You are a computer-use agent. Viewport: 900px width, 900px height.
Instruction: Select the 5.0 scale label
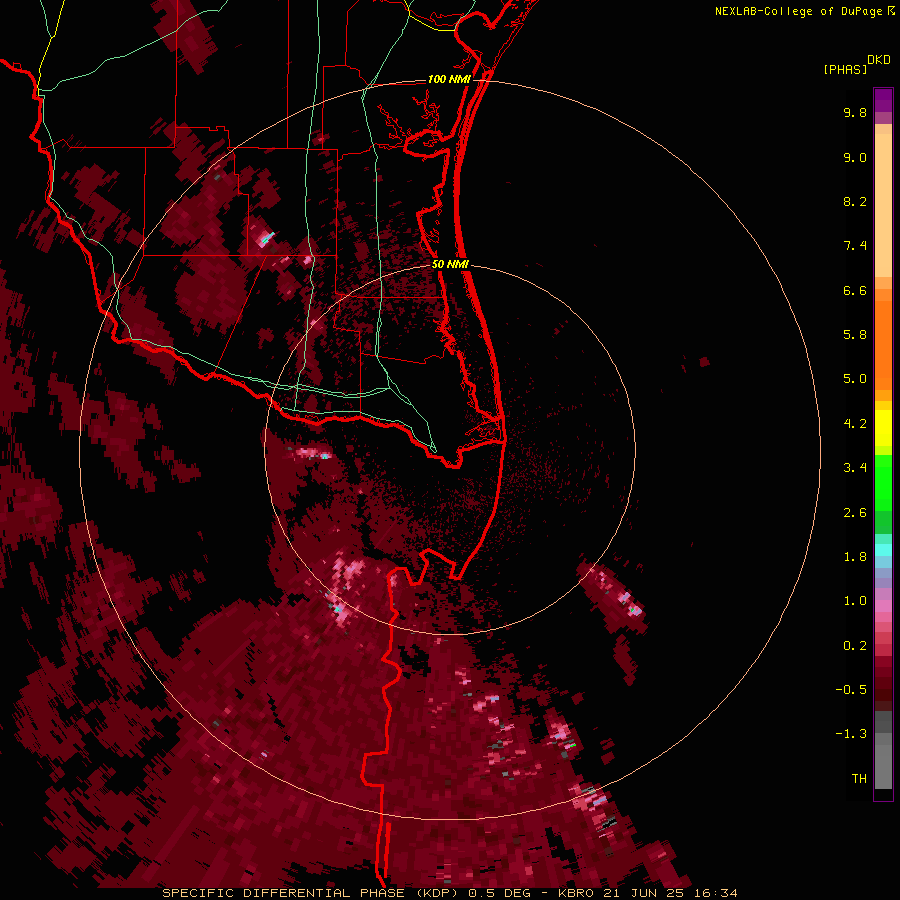855,379
